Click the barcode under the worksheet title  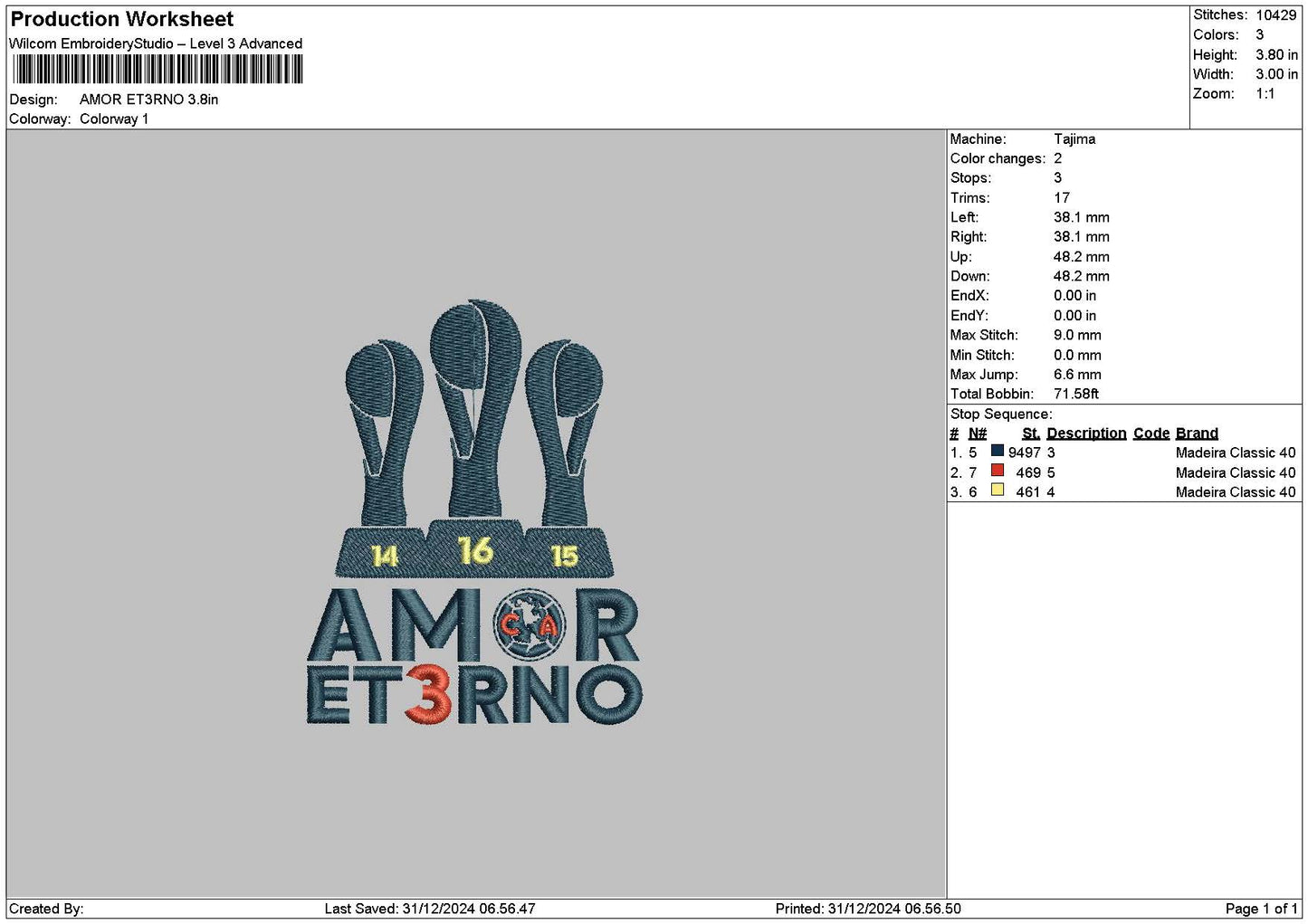pos(158,70)
